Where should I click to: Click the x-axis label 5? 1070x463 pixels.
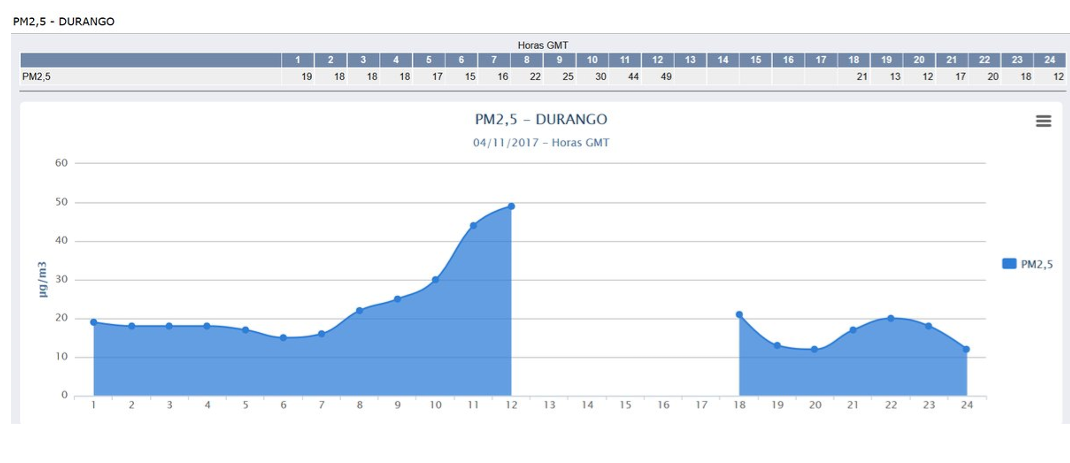[x=245, y=405]
